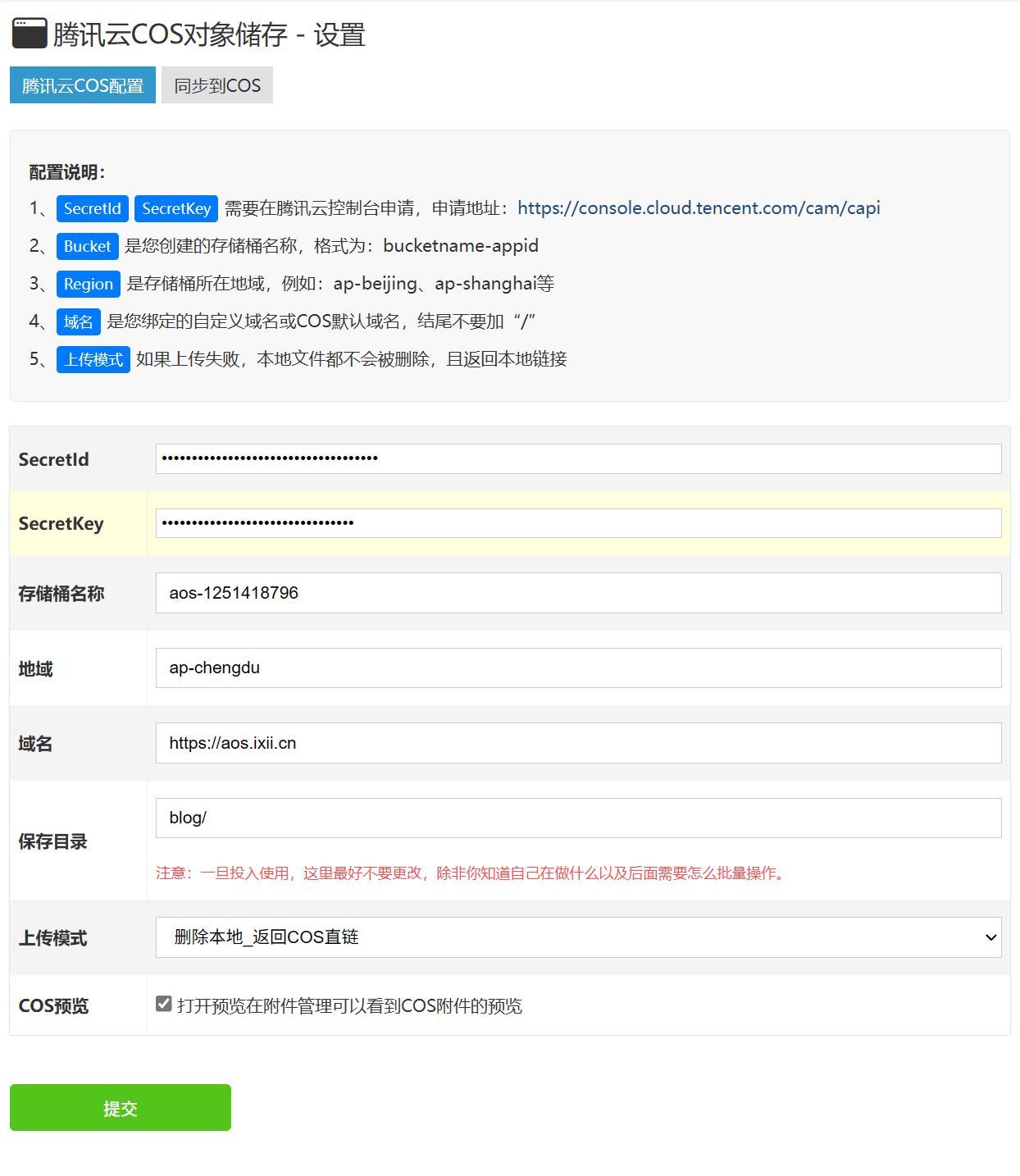Image resolution: width=1020 pixels, height=1176 pixels.
Task: Click the 域名 blue badge in instructions
Action: [79, 321]
